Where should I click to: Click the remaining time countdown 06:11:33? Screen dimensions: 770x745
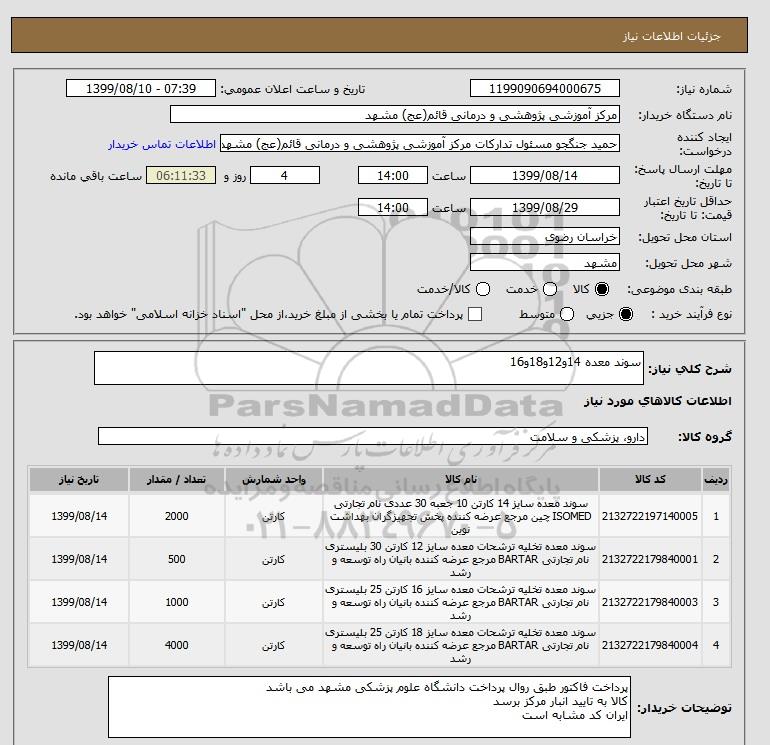coord(181,175)
